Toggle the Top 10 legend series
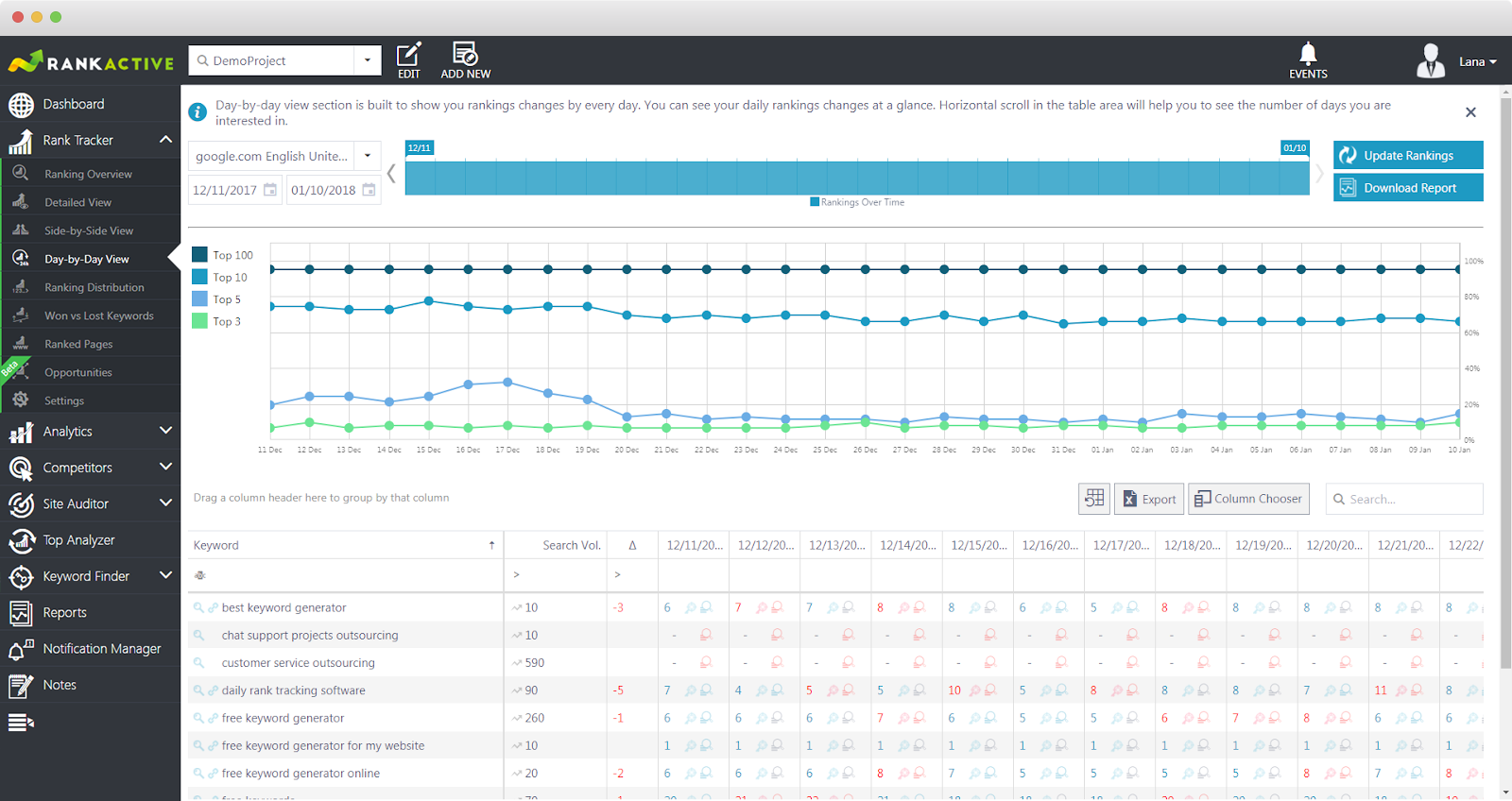Viewport: 1512px width, 801px height. tap(220, 277)
